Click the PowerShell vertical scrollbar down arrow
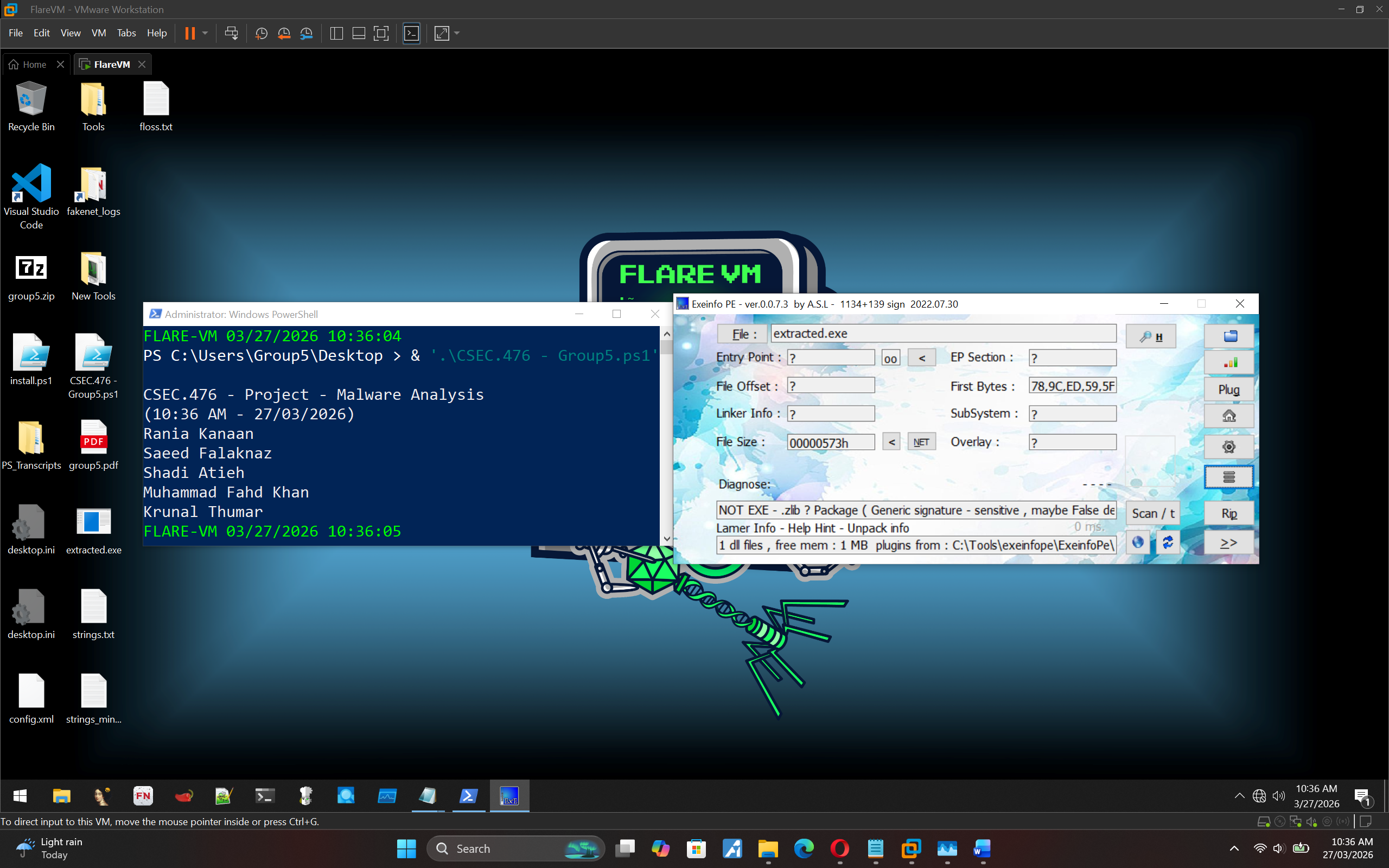The height and width of the screenshot is (868, 1389). tap(666, 539)
